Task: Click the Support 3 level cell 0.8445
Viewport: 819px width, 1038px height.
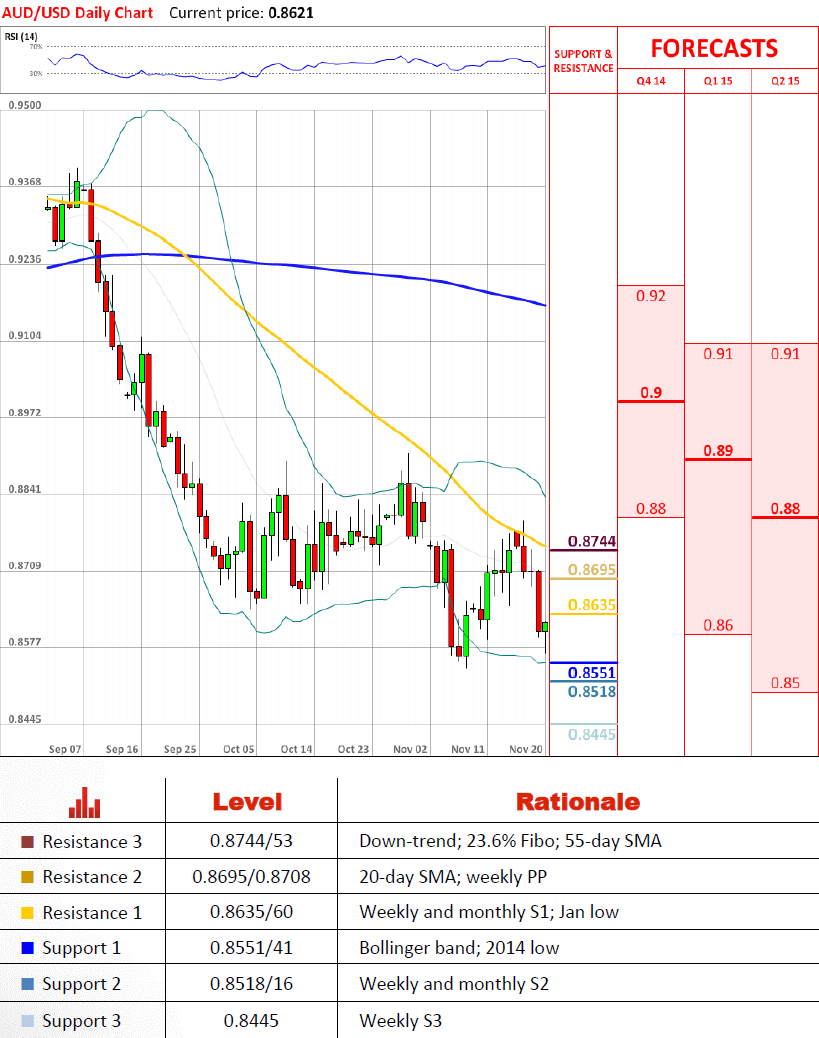Action: pos(251,1021)
